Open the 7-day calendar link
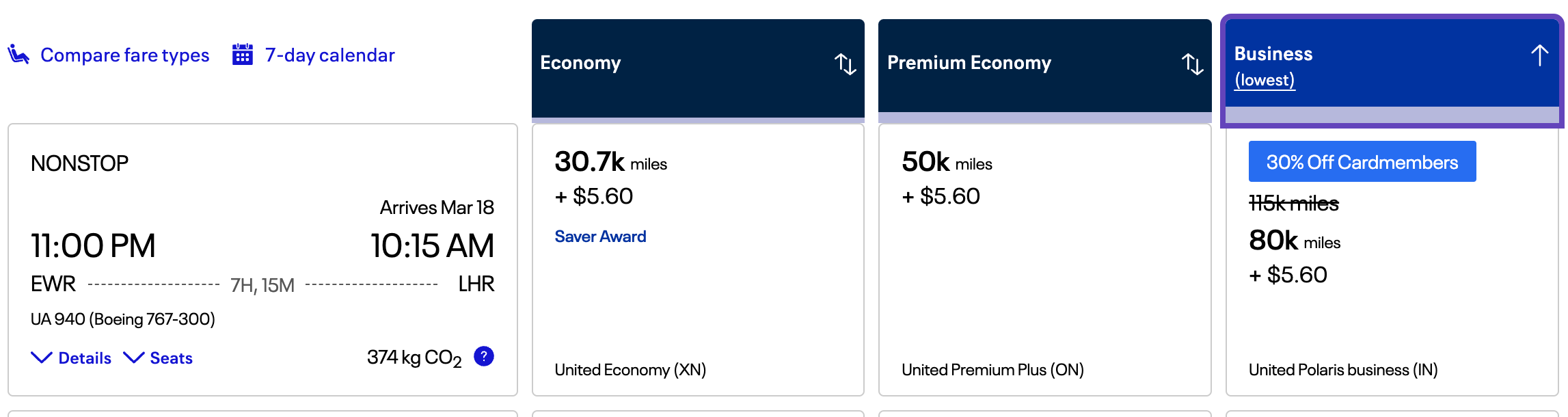 [x=329, y=55]
